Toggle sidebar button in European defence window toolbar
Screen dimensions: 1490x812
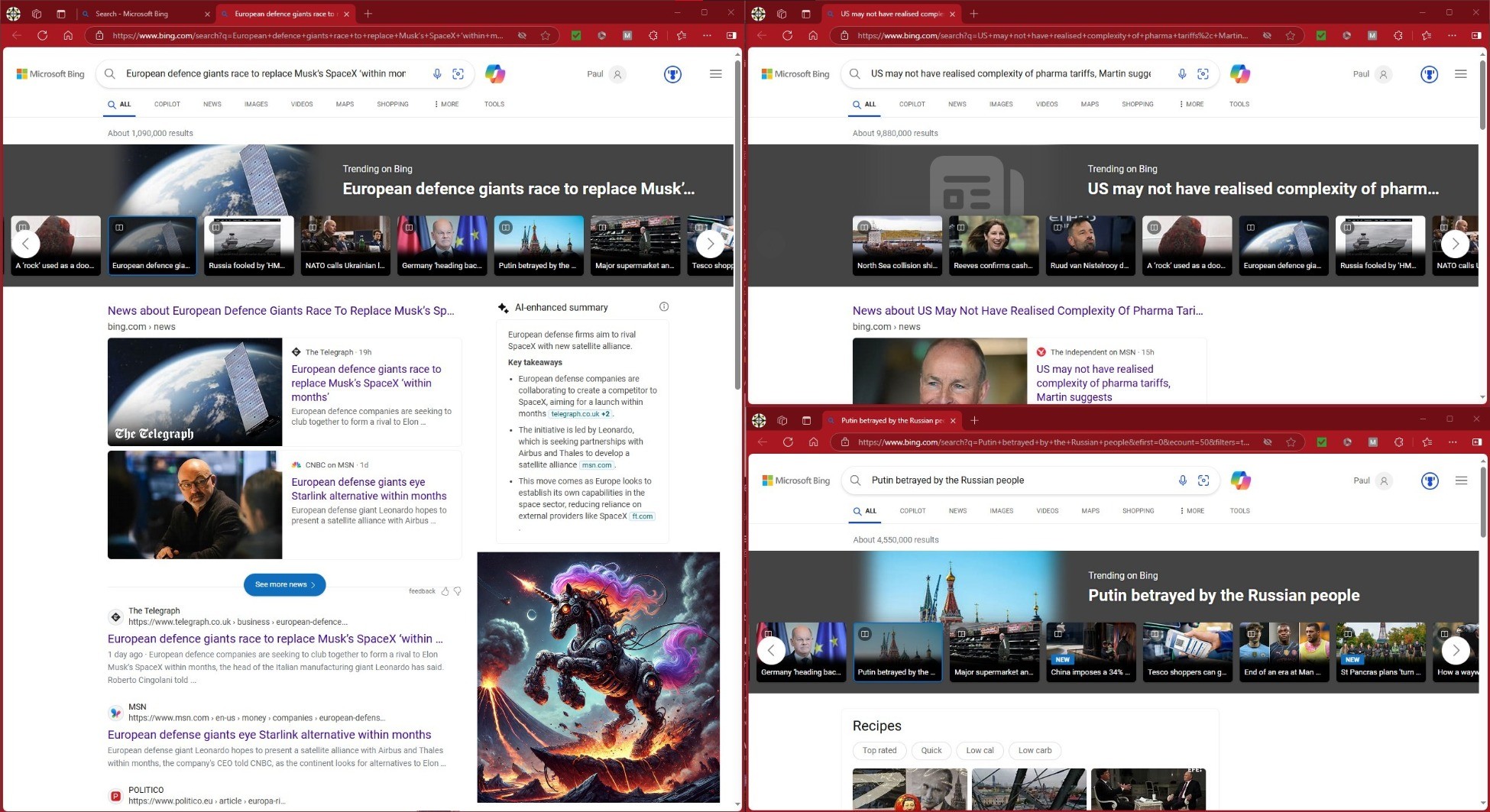pos(731,35)
